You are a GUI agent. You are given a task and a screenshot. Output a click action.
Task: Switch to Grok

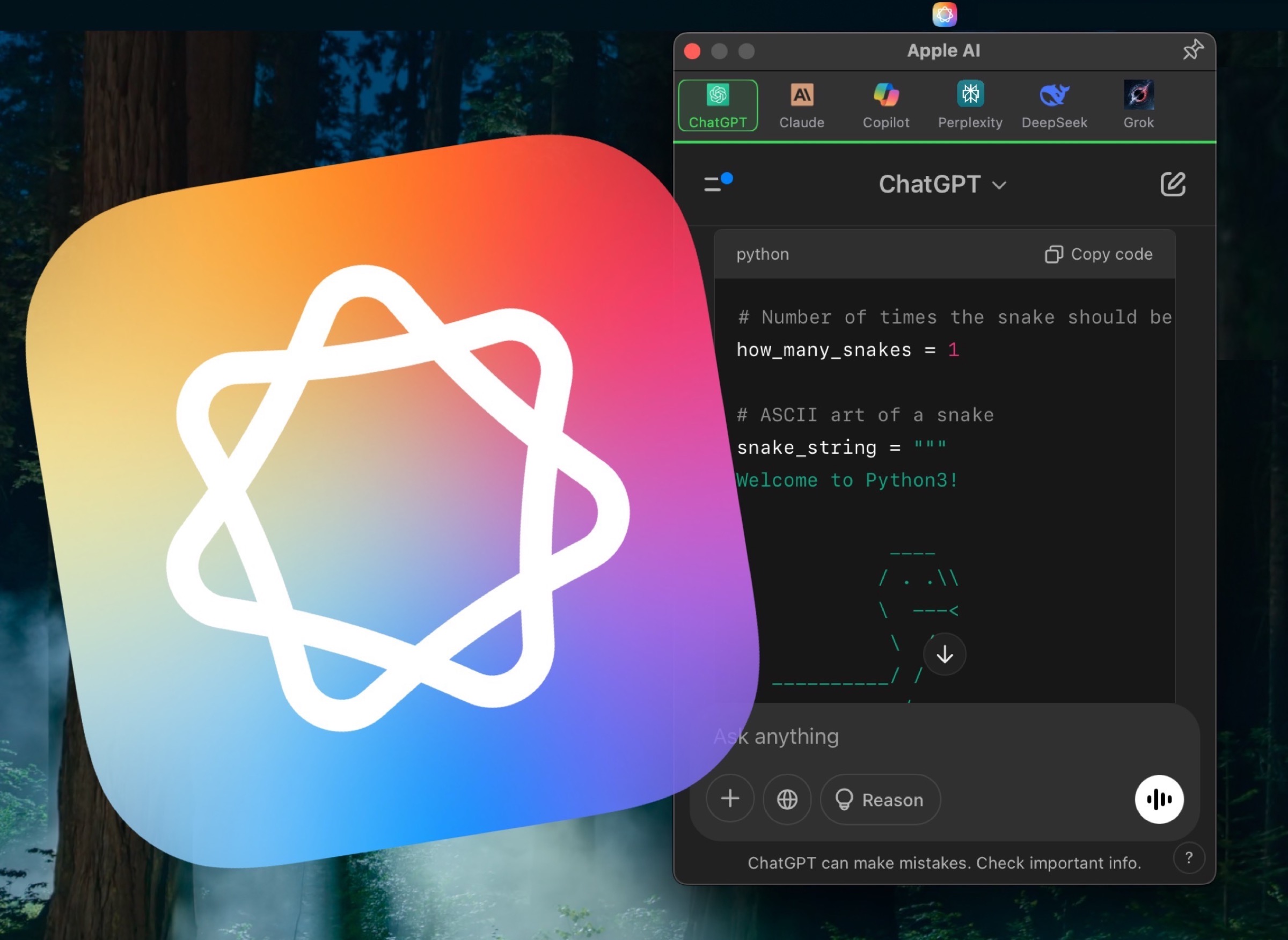coord(1138,104)
